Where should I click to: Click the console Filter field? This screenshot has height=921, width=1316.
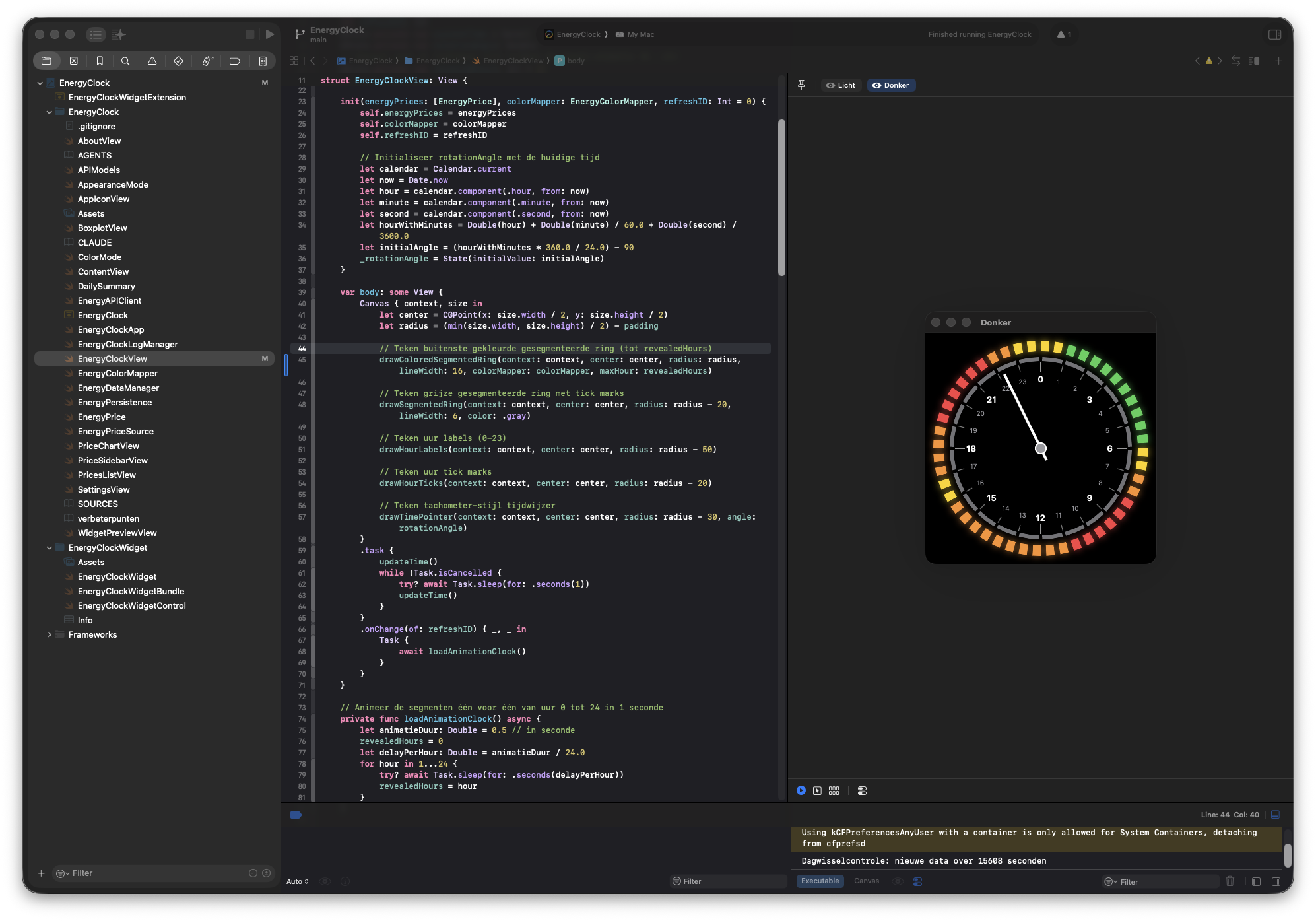[x=1162, y=881]
